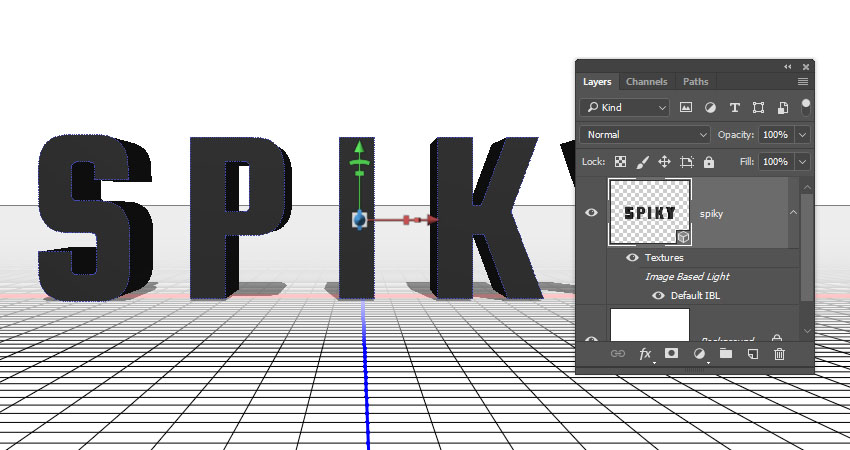The width and height of the screenshot is (850, 450).
Task: Hide the spiky layer
Action: (591, 213)
